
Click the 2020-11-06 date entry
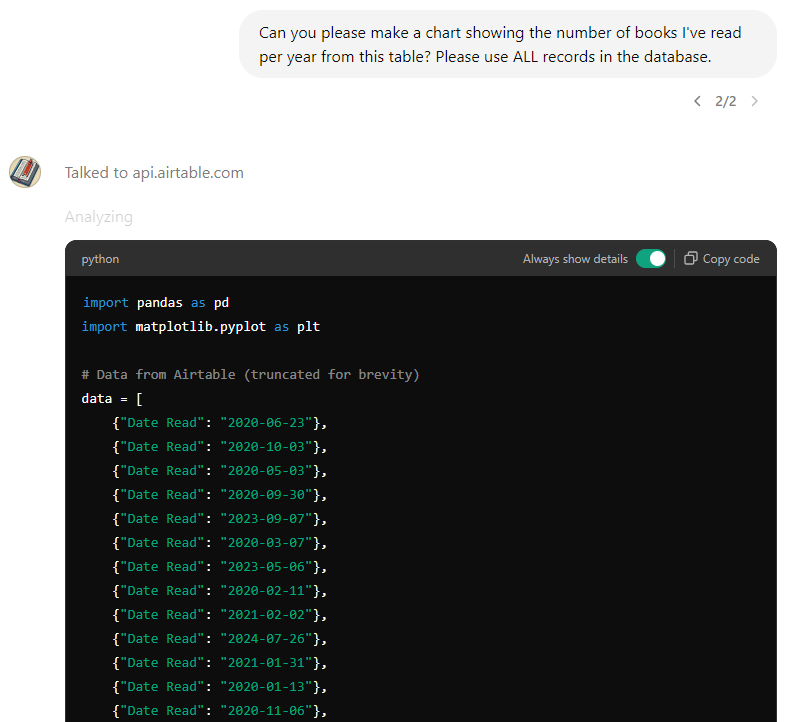coord(219,710)
